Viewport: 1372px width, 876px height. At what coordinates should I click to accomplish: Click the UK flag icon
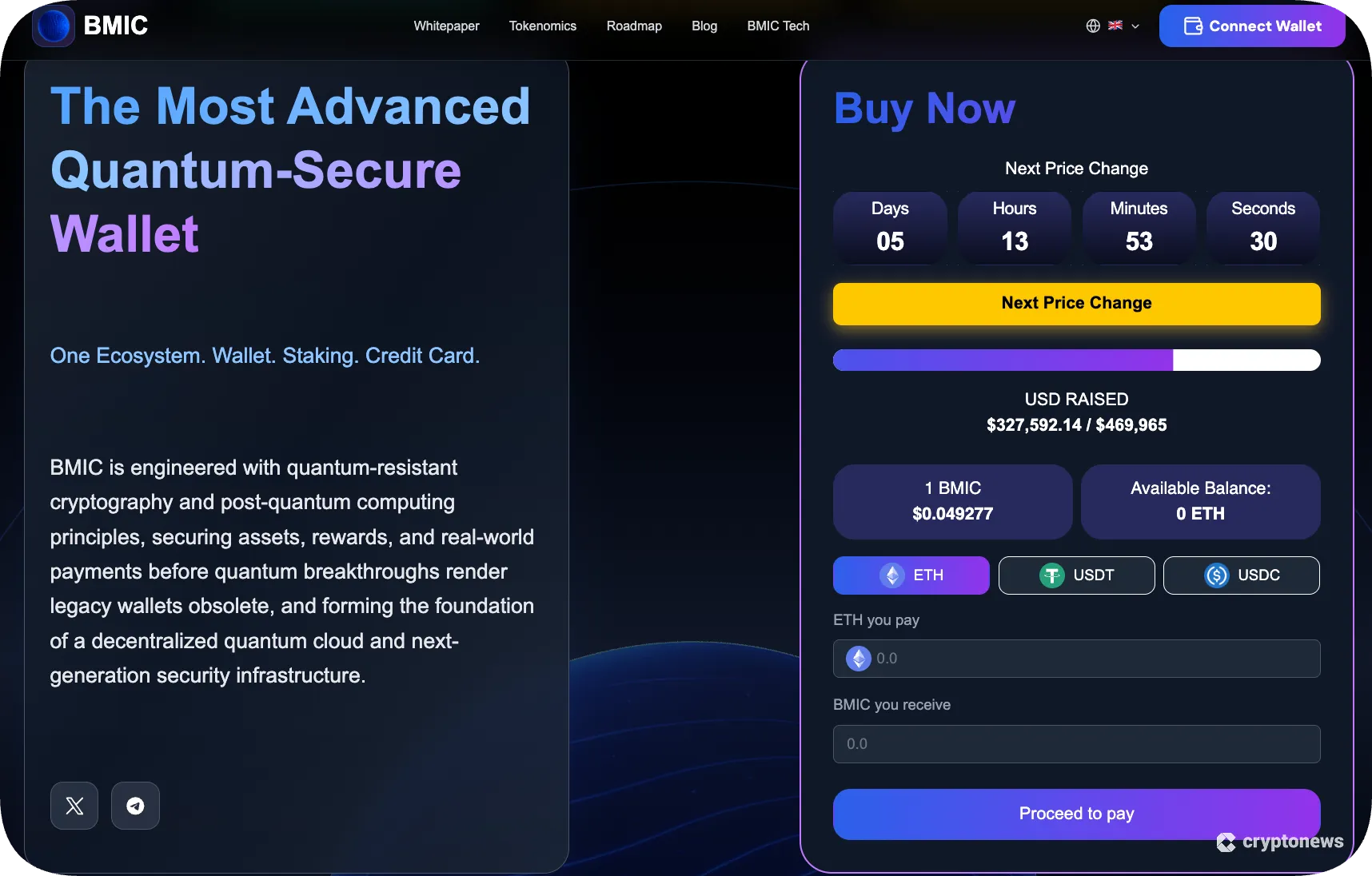[1115, 26]
